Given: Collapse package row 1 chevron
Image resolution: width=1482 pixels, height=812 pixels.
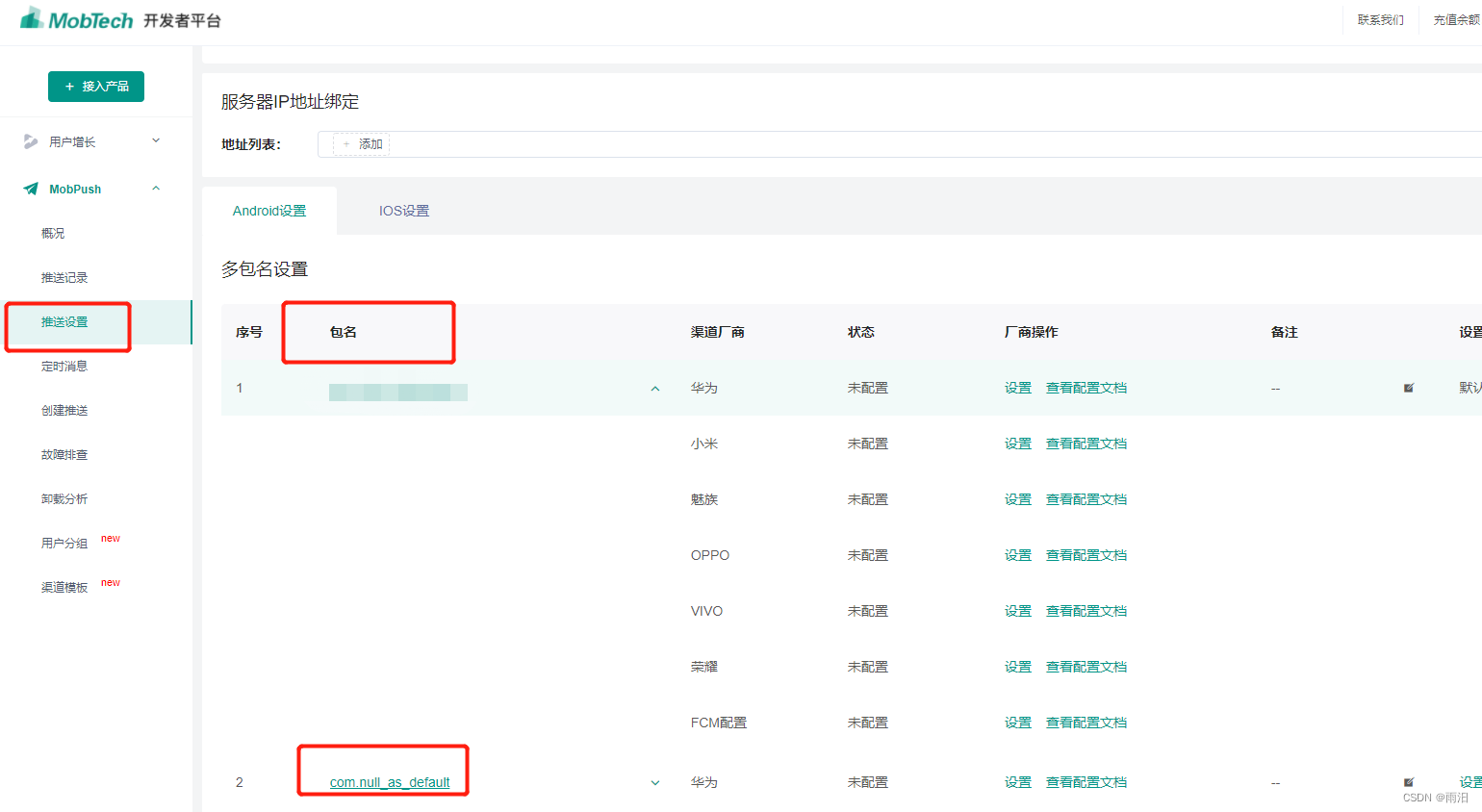Looking at the screenshot, I should point(655,389).
